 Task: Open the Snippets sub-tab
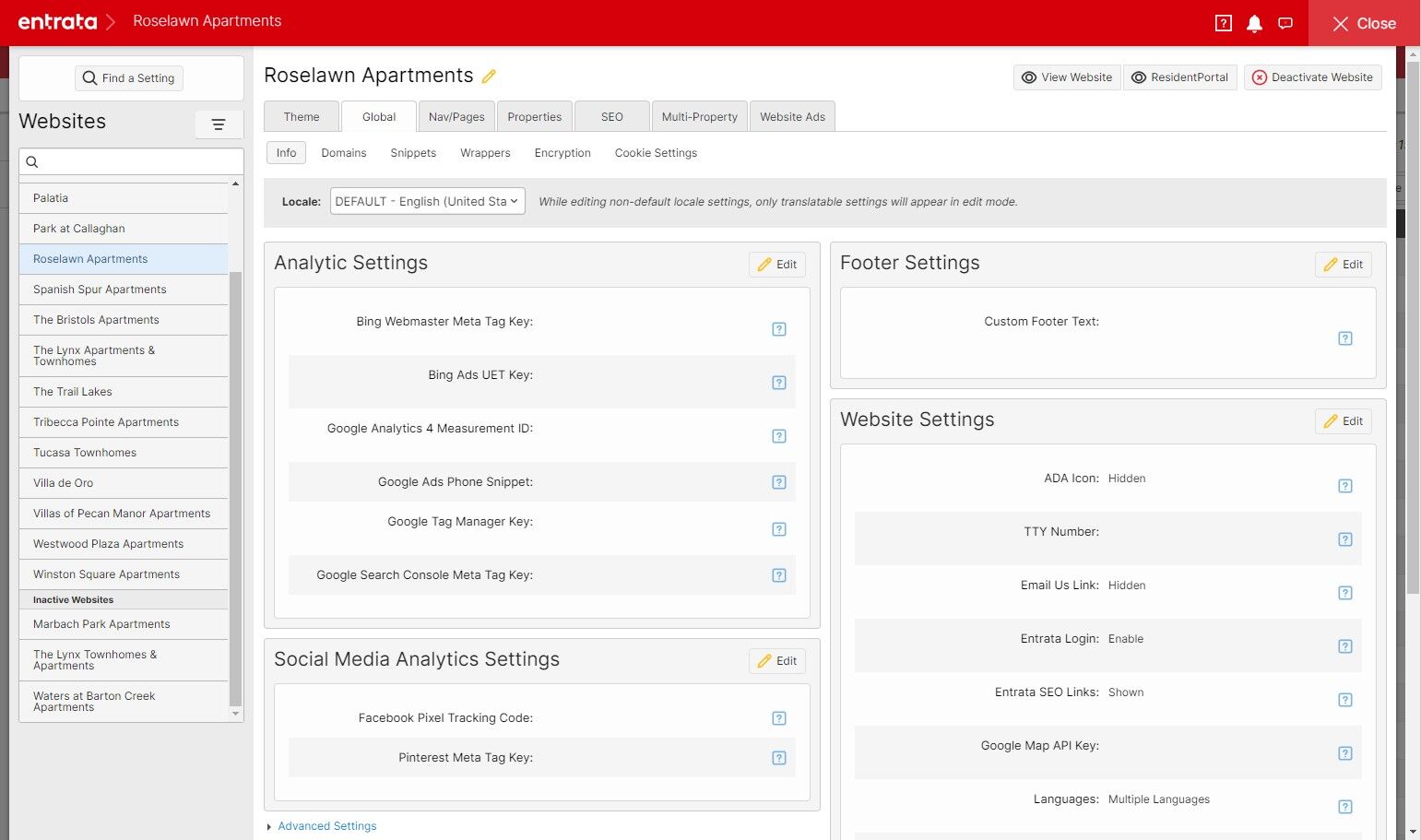coord(413,153)
